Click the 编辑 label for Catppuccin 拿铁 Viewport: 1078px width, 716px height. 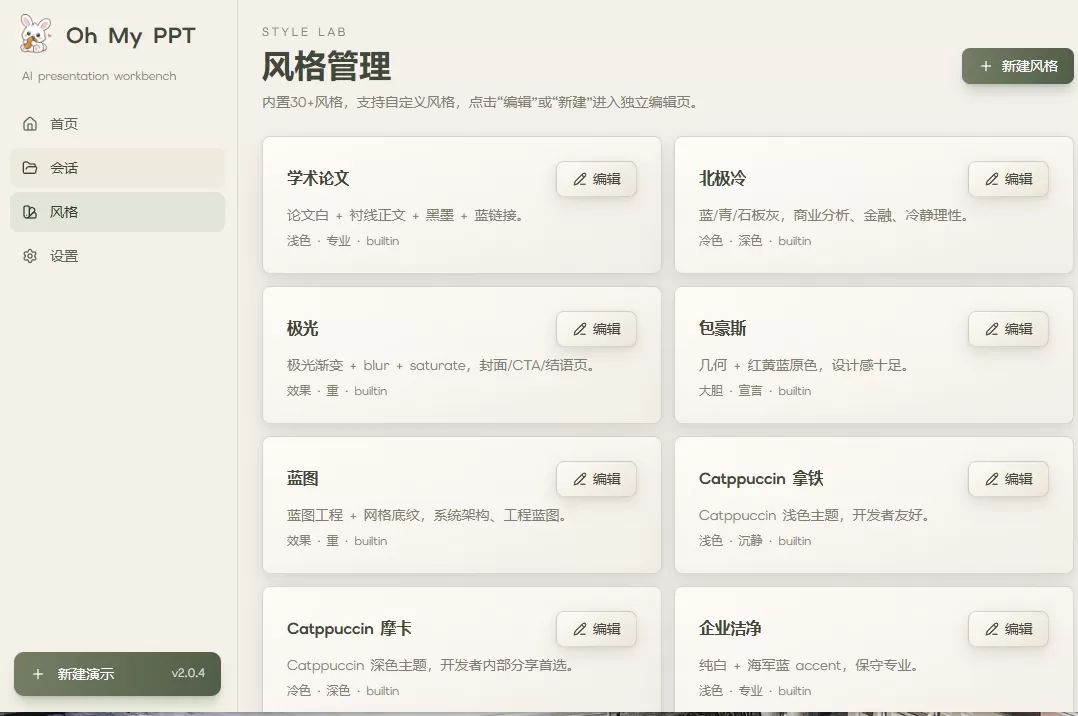click(1018, 479)
